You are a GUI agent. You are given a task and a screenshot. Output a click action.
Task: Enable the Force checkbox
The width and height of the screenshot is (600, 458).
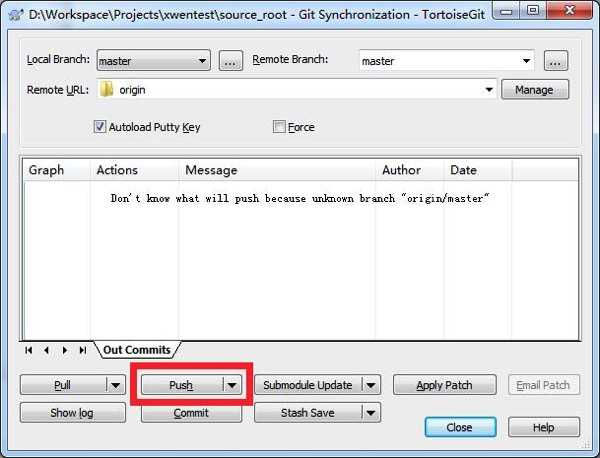coord(279,127)
